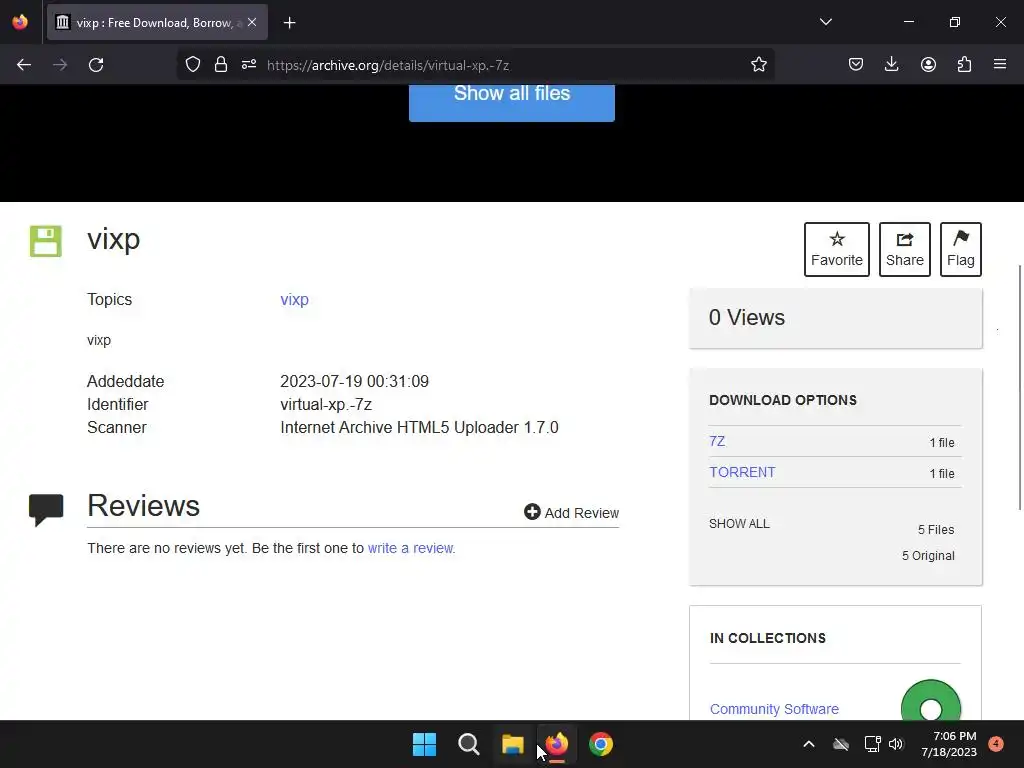Image resolution: width=1024 pixels, height=768 pixels.
Task: Open the notification badge showing 4
Action: tap(996, 743)
